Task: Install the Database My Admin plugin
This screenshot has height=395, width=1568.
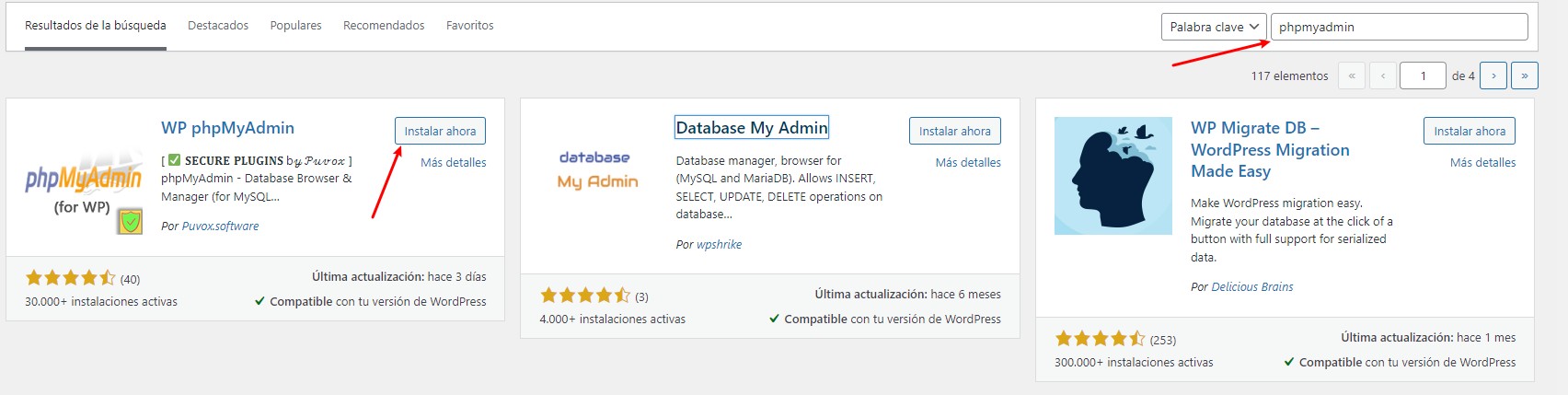Action: click(954, 131)
